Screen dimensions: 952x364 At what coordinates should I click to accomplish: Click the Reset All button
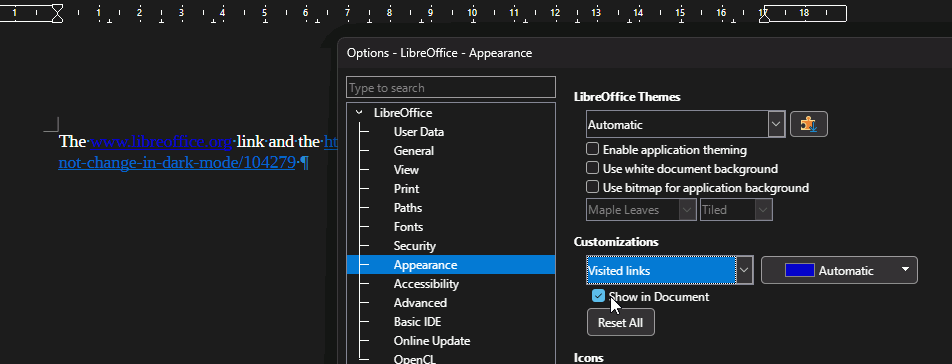pos(620,322)
